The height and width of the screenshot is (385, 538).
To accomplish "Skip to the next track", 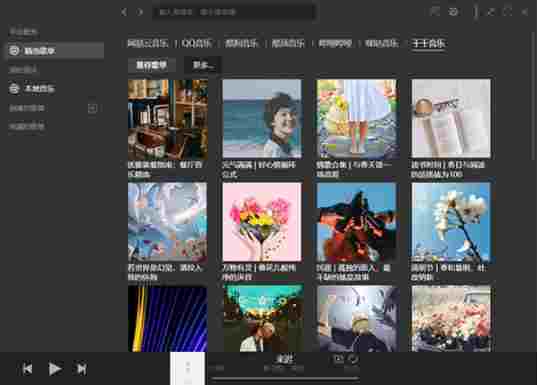I will click(81, 369).
